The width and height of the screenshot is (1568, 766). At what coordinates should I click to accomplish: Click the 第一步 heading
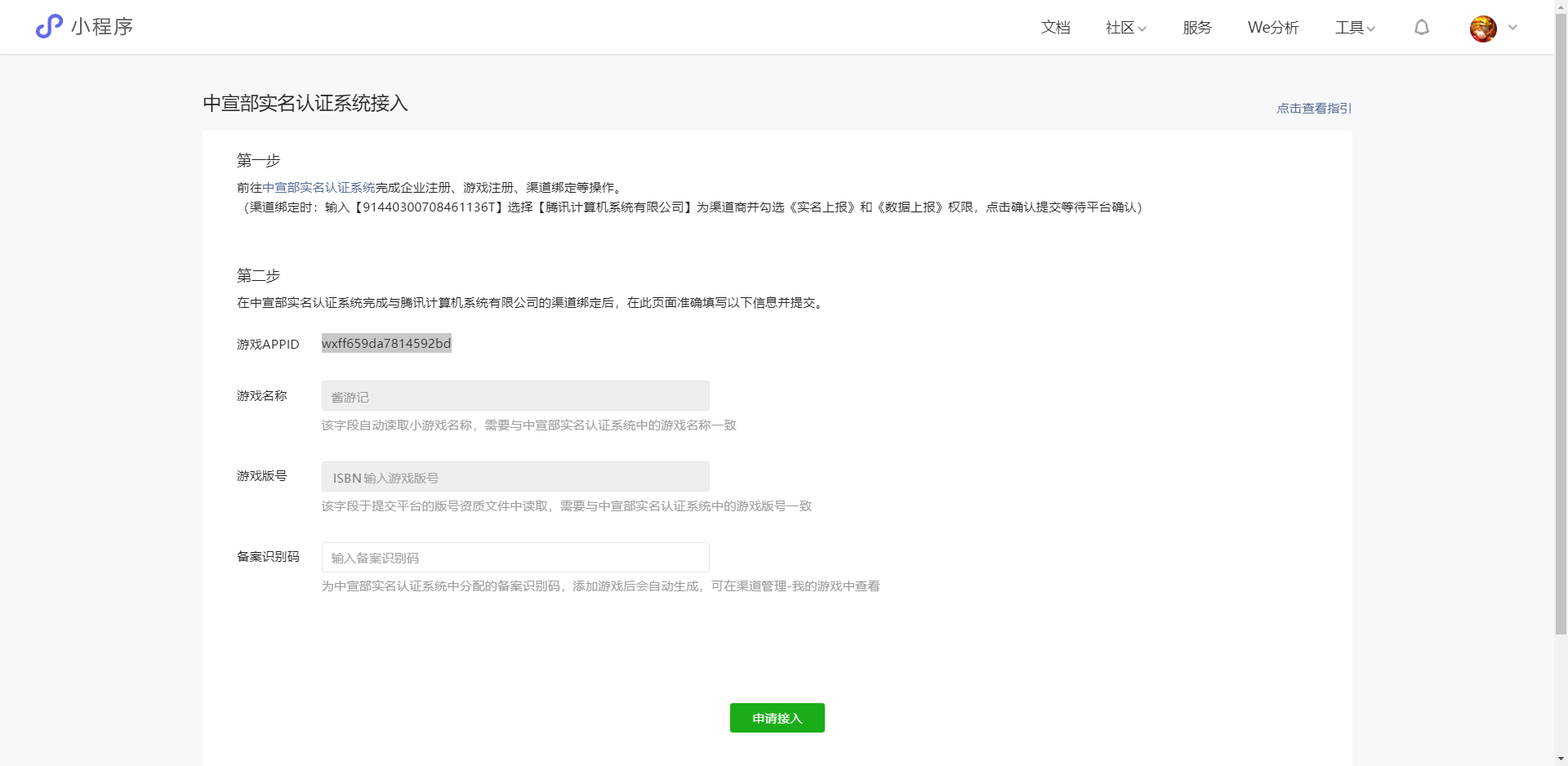click(258, 160)
